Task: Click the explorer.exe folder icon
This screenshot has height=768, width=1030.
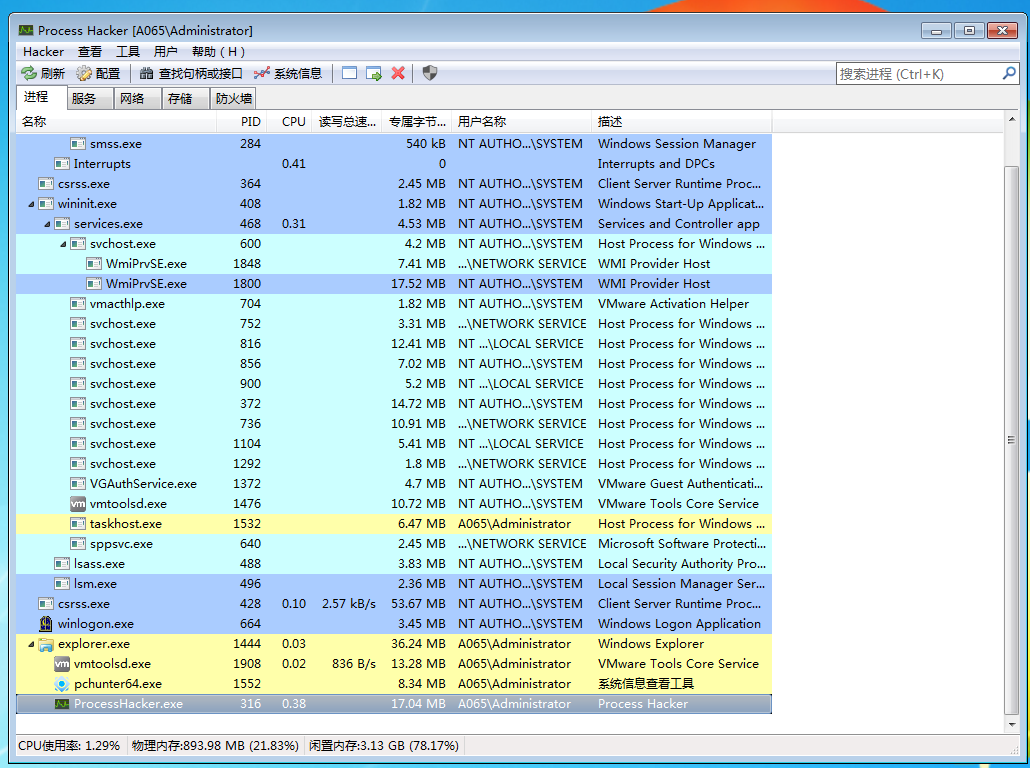Action: click(46, 644)
